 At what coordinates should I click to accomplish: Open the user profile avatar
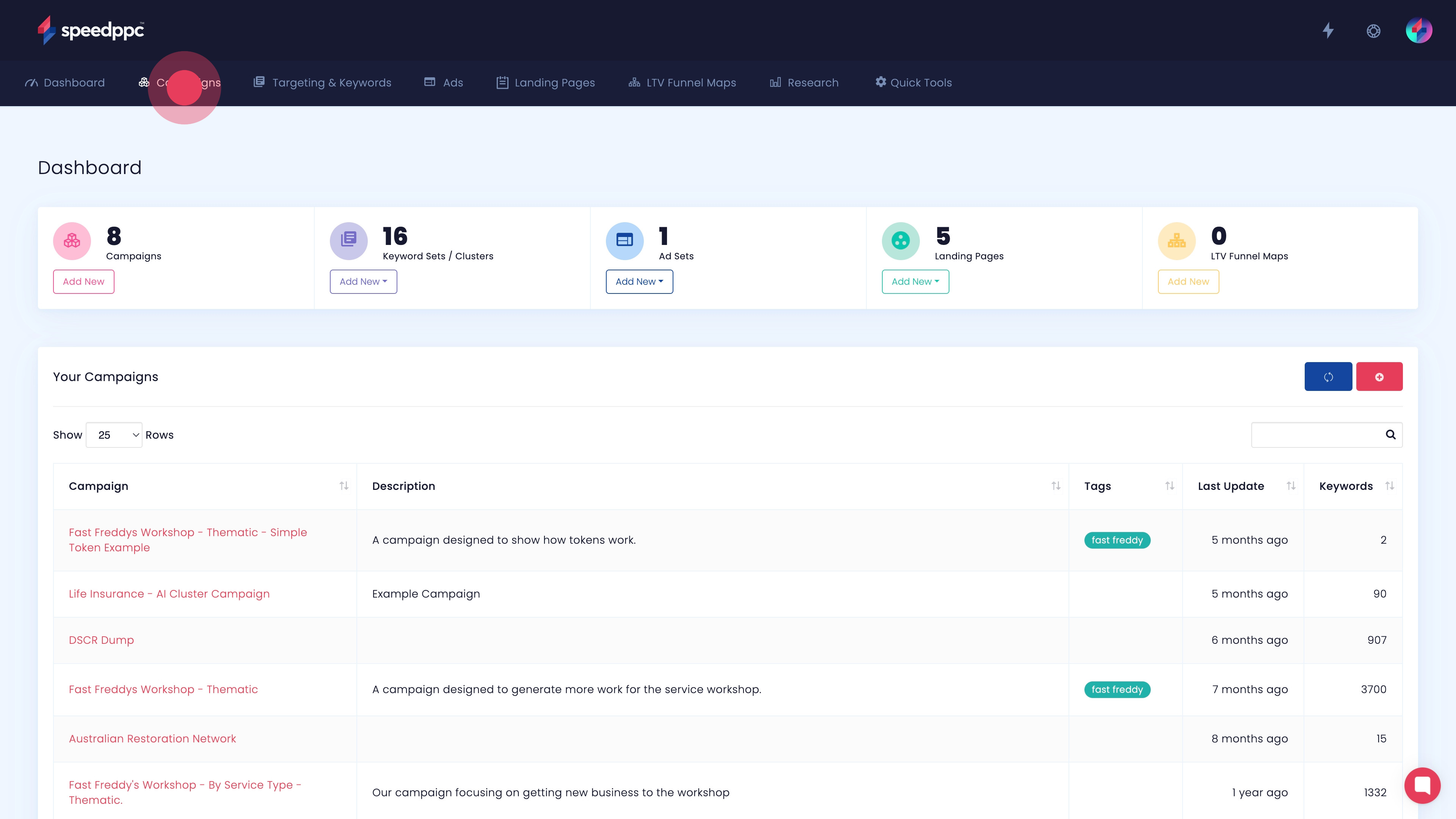pos(1419,30)
